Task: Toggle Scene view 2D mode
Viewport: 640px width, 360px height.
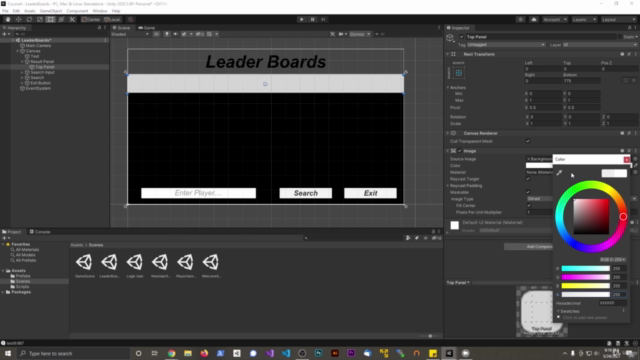Action: [156, 34]
